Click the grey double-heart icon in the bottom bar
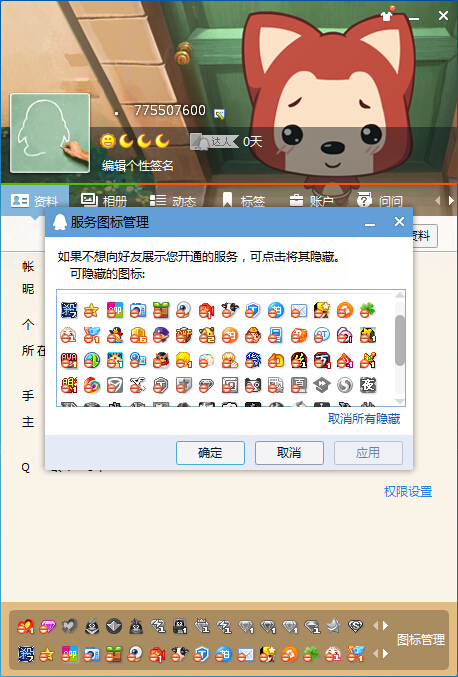The height and width of the screenshot is (677, 458). [69, 626]
